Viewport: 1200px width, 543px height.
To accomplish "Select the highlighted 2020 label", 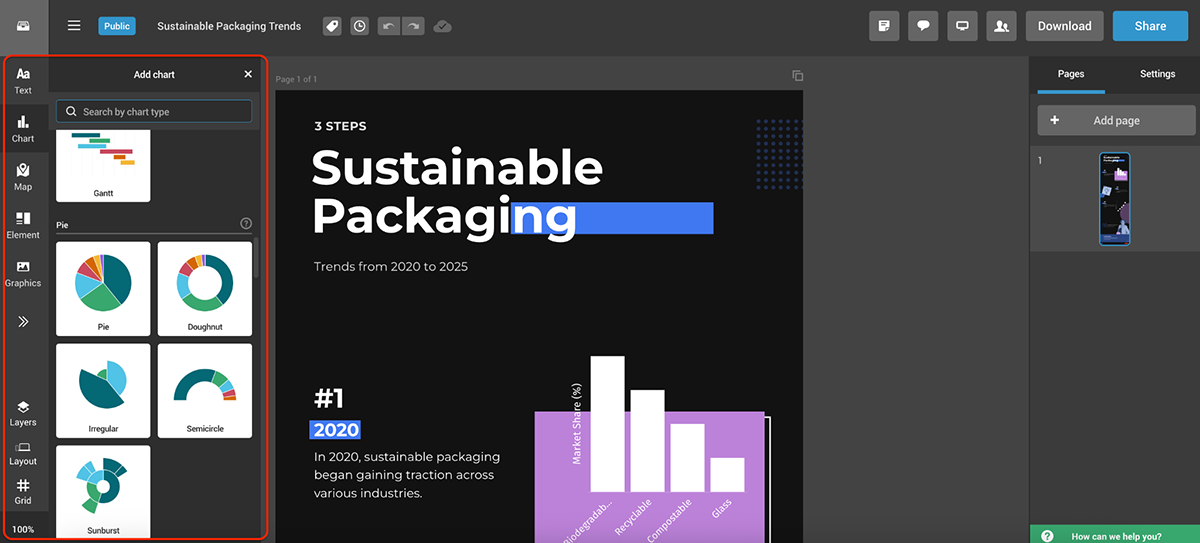I will [x=335, y=430].
